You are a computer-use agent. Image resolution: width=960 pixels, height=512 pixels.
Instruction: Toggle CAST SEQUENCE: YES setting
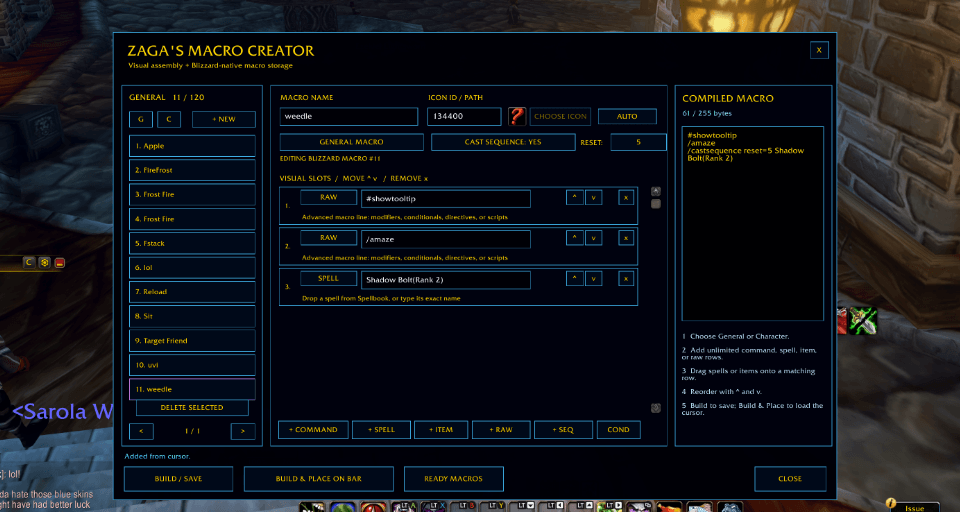(503, 142)
